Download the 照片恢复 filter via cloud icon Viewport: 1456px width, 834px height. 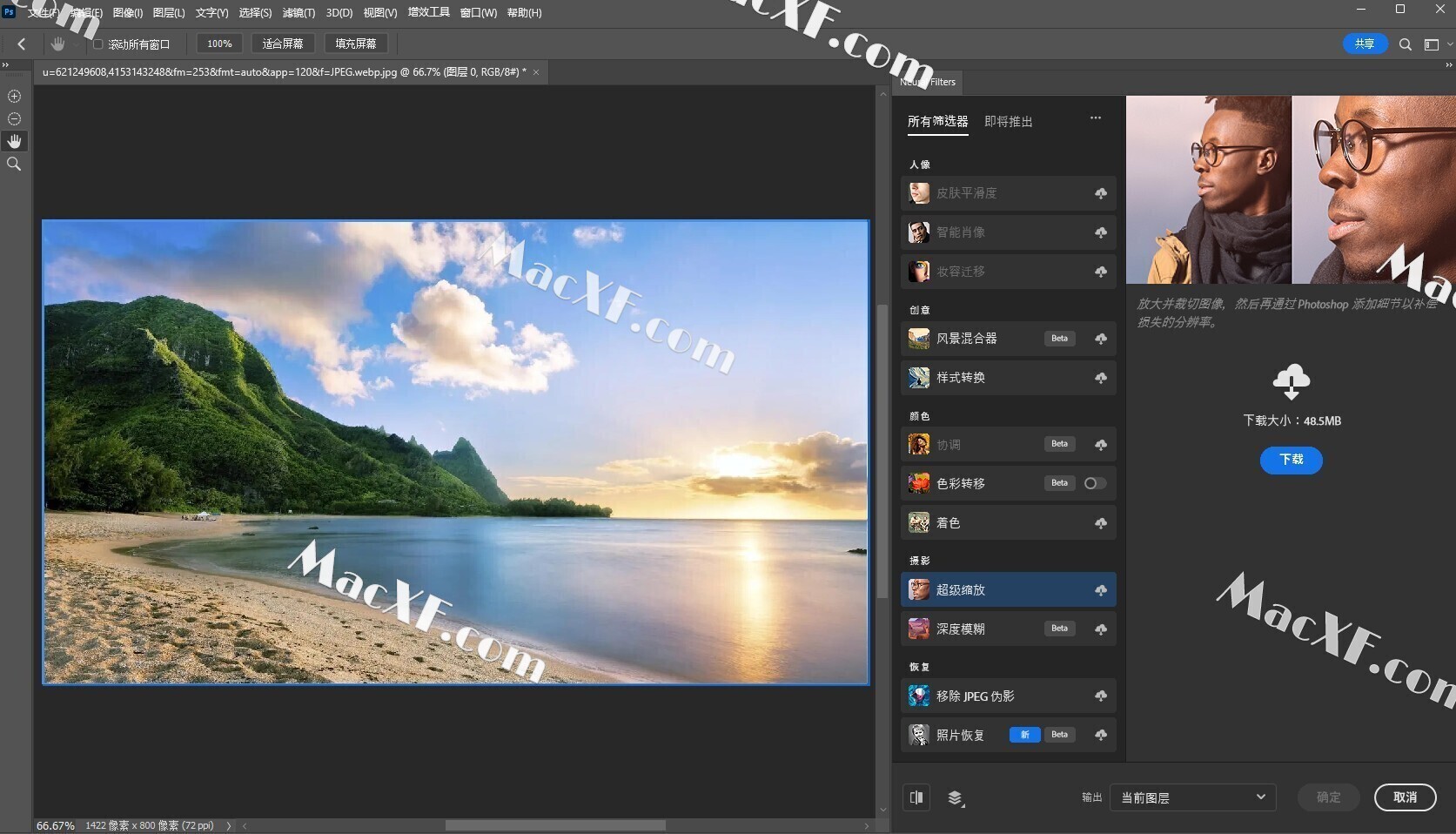1101,736
